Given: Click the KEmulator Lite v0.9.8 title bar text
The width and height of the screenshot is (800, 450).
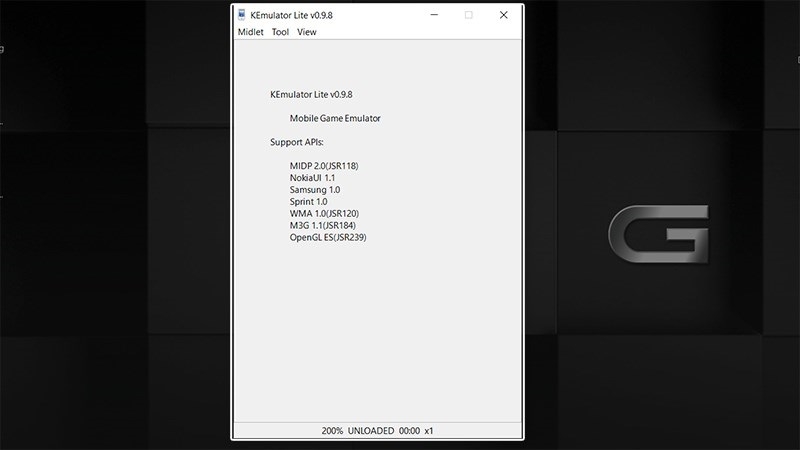Looking at the screenshot, I should [290, 15].
